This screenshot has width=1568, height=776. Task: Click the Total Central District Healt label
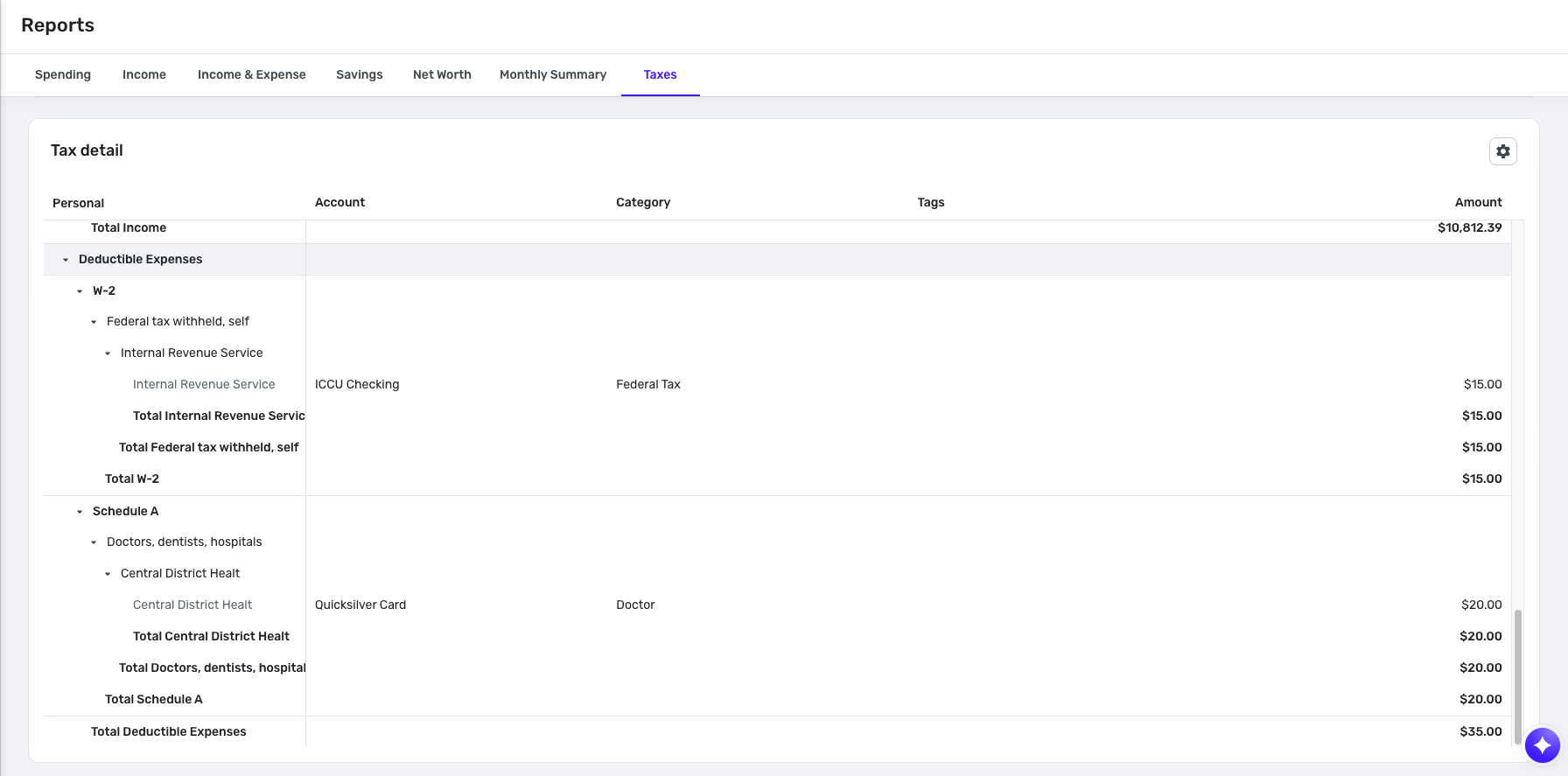click(x=211, y=636)
